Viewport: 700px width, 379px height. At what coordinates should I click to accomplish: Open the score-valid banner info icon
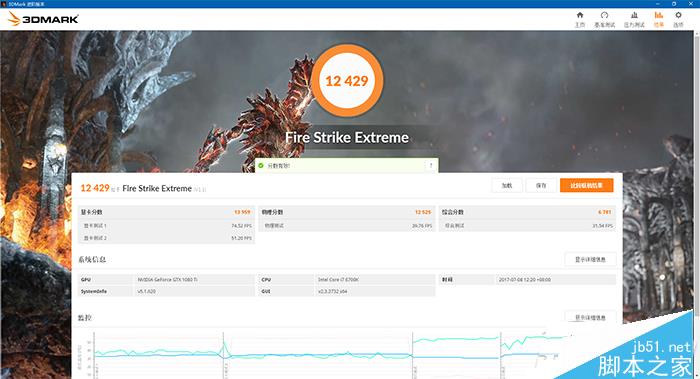pyautogui.click(x=431, y=166)
